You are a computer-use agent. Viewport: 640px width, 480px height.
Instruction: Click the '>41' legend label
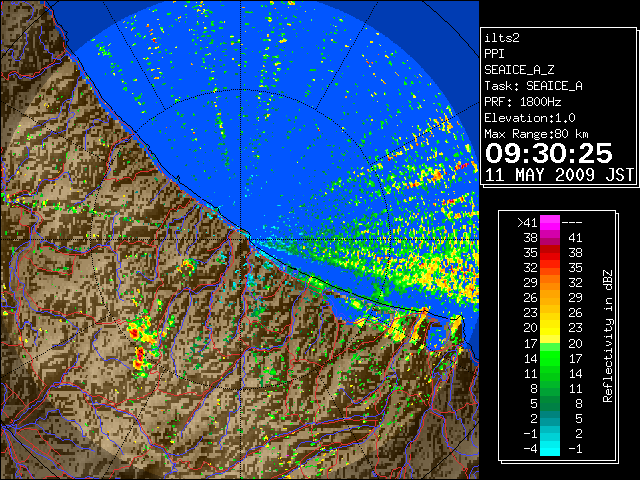(x=527, y=222)
